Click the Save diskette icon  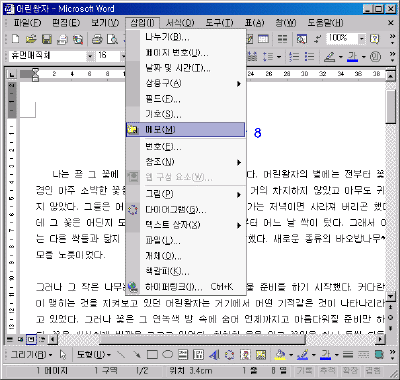coord(46,39)
